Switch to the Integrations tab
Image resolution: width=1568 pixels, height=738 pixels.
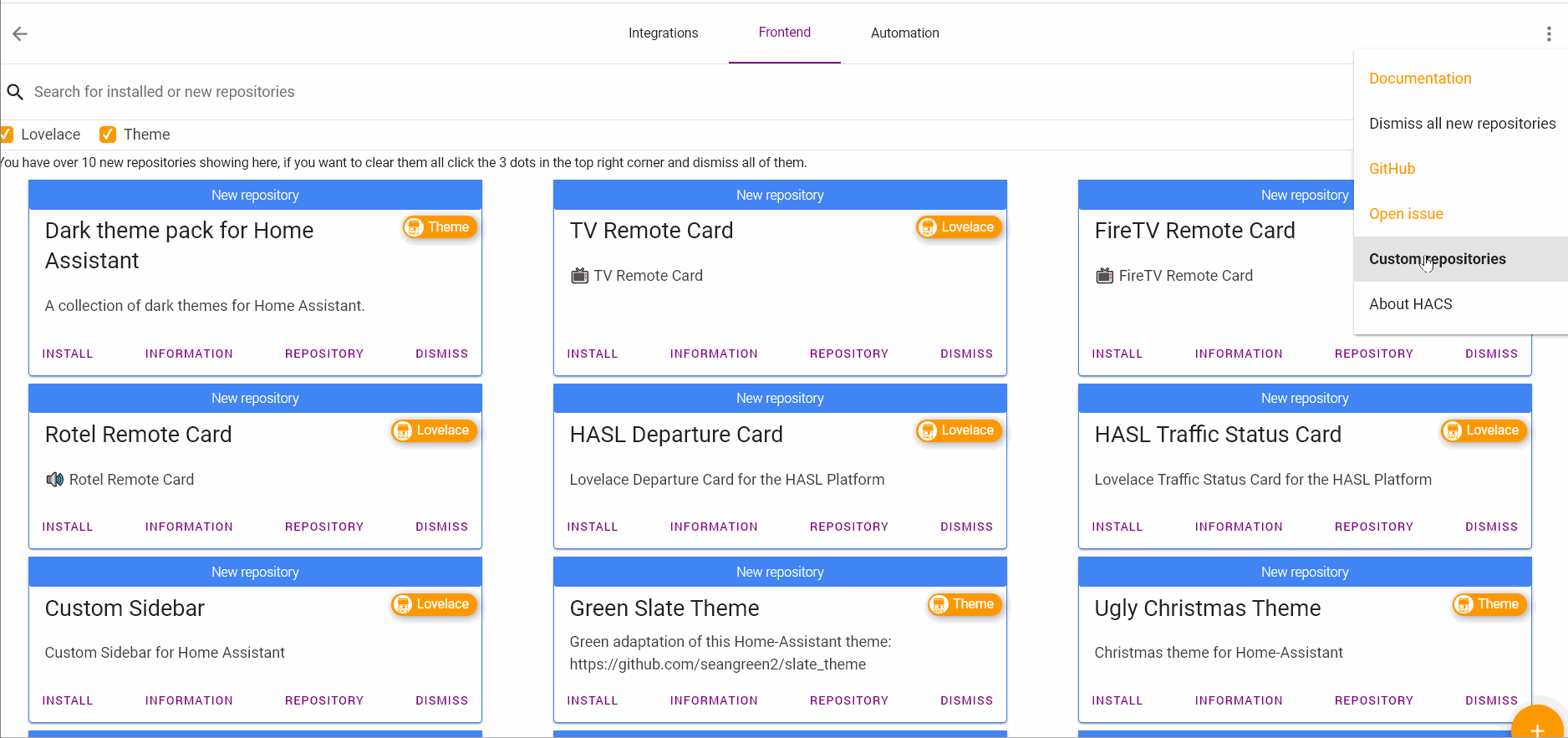pos(663,33)
